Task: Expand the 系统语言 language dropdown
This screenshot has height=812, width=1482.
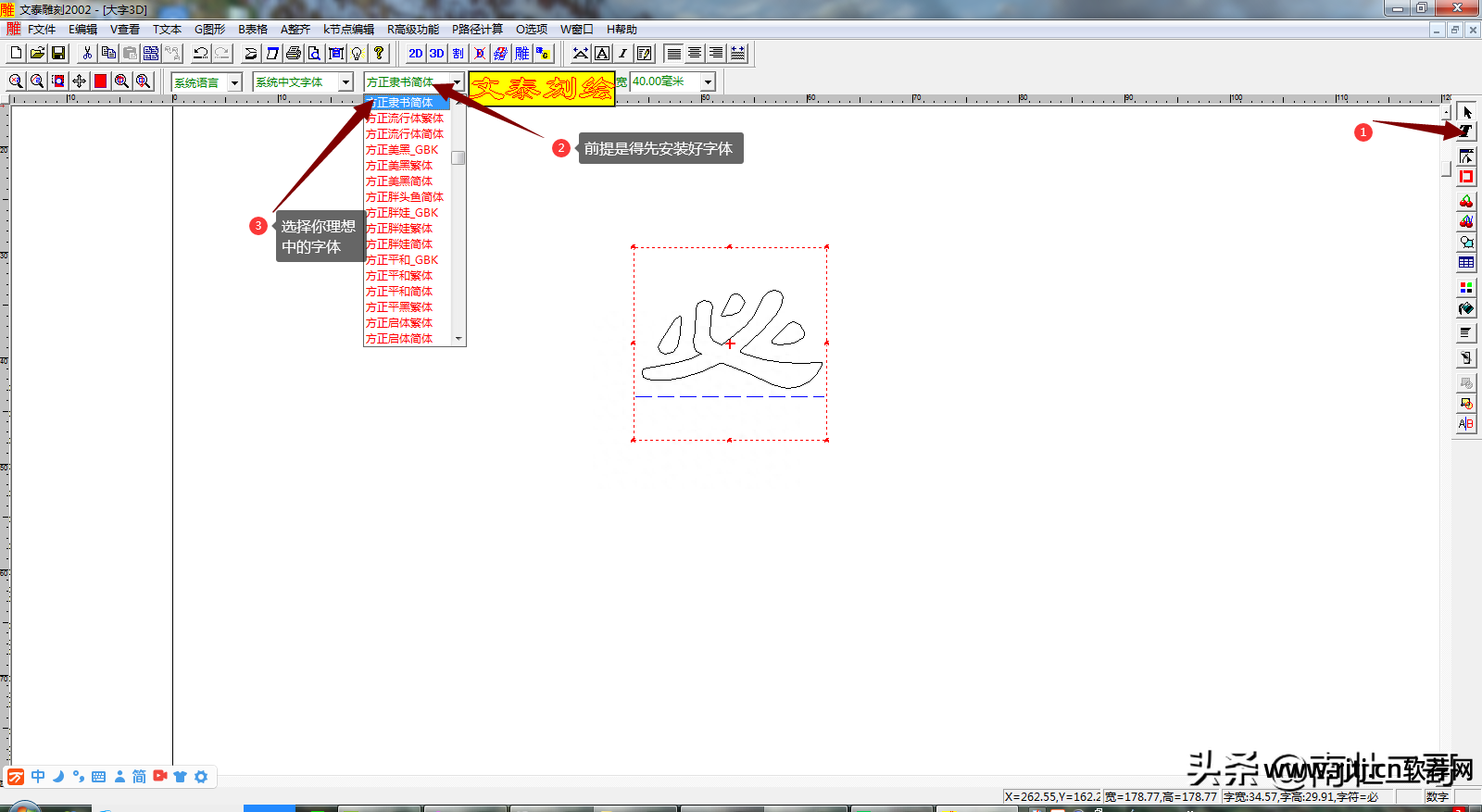Action: (234, 82)
